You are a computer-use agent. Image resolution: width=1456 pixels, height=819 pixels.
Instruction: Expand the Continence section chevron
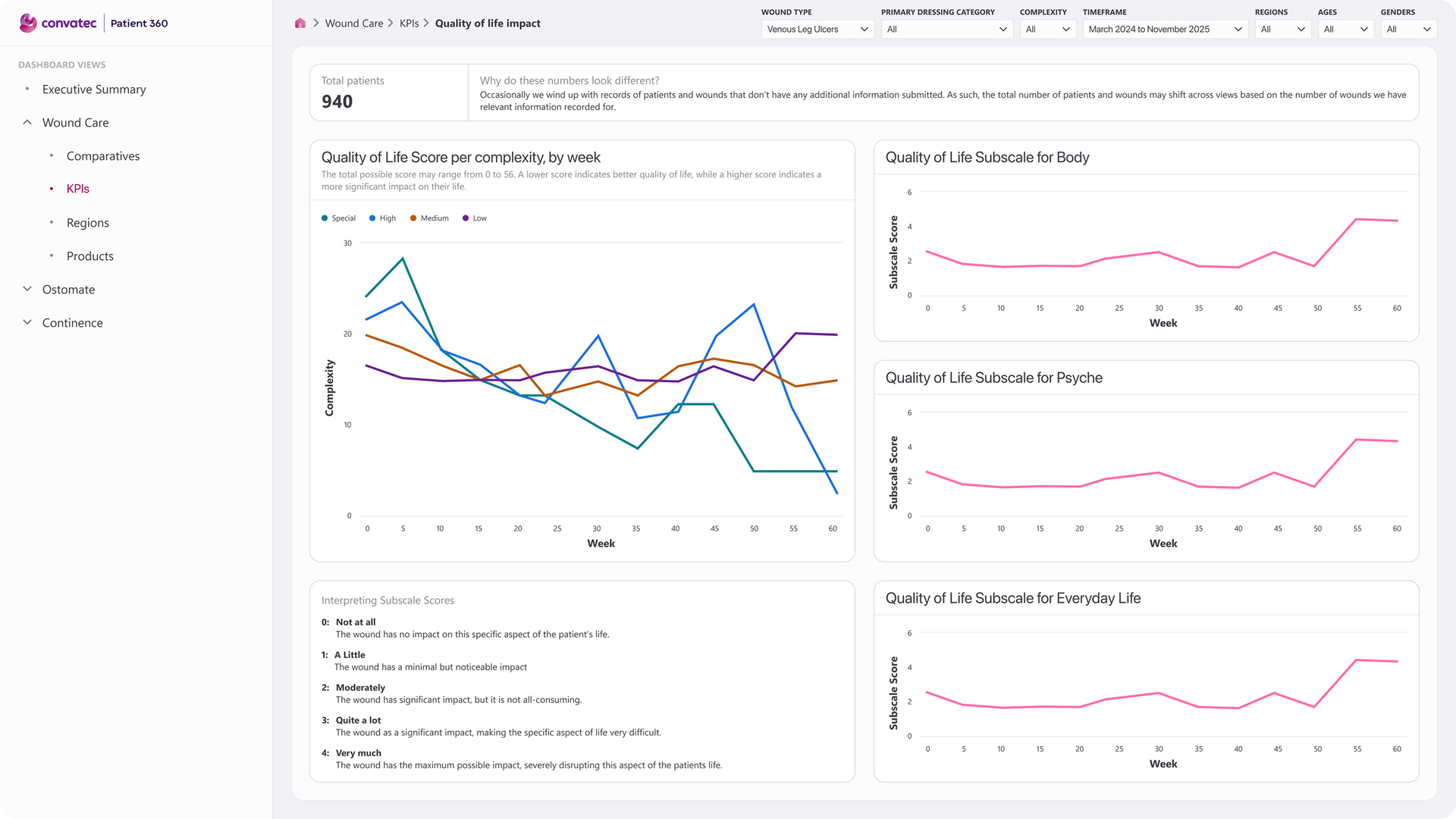(27, 322)
